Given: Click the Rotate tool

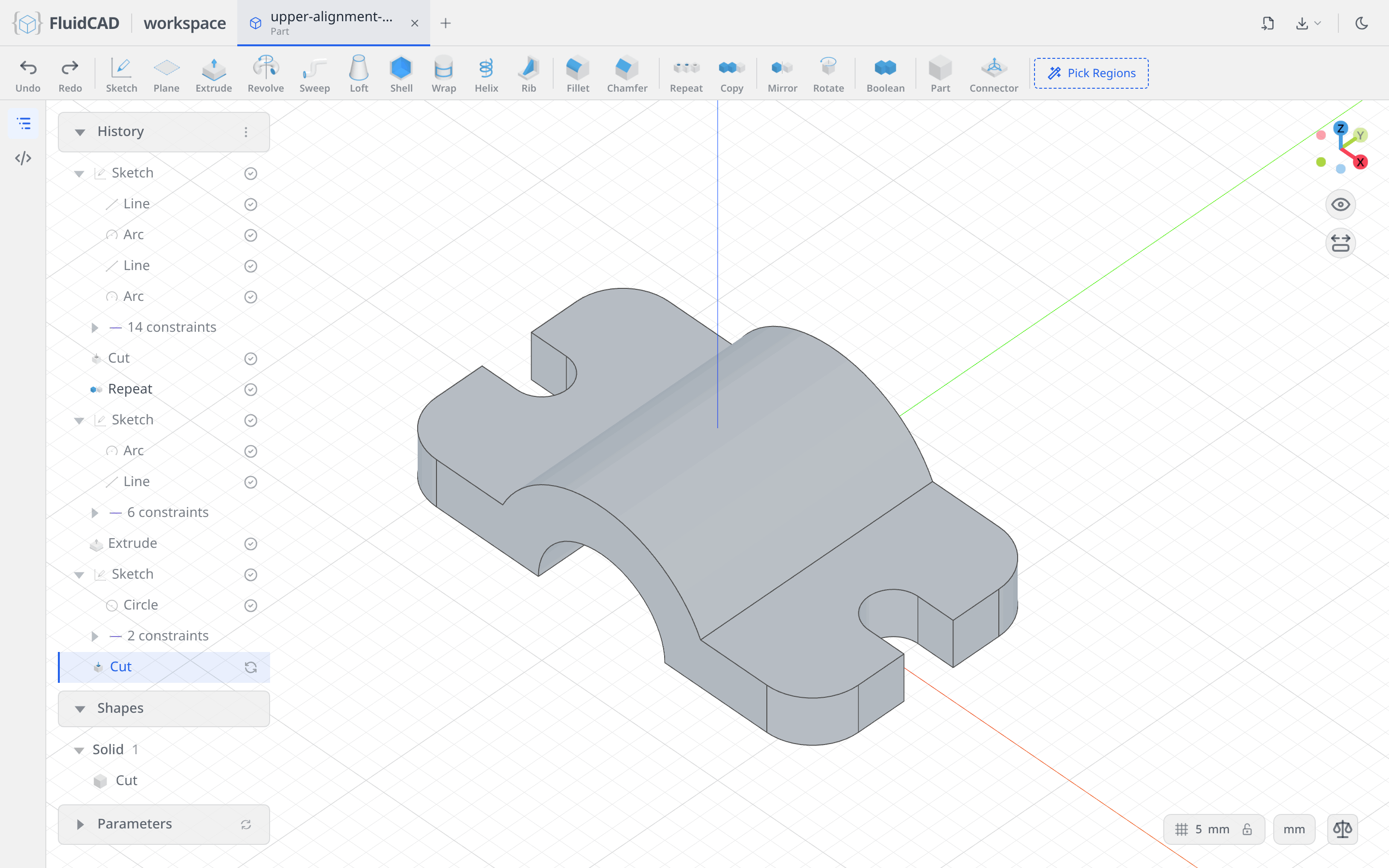Looking at the screenshot, I should [x=828, y=73].
